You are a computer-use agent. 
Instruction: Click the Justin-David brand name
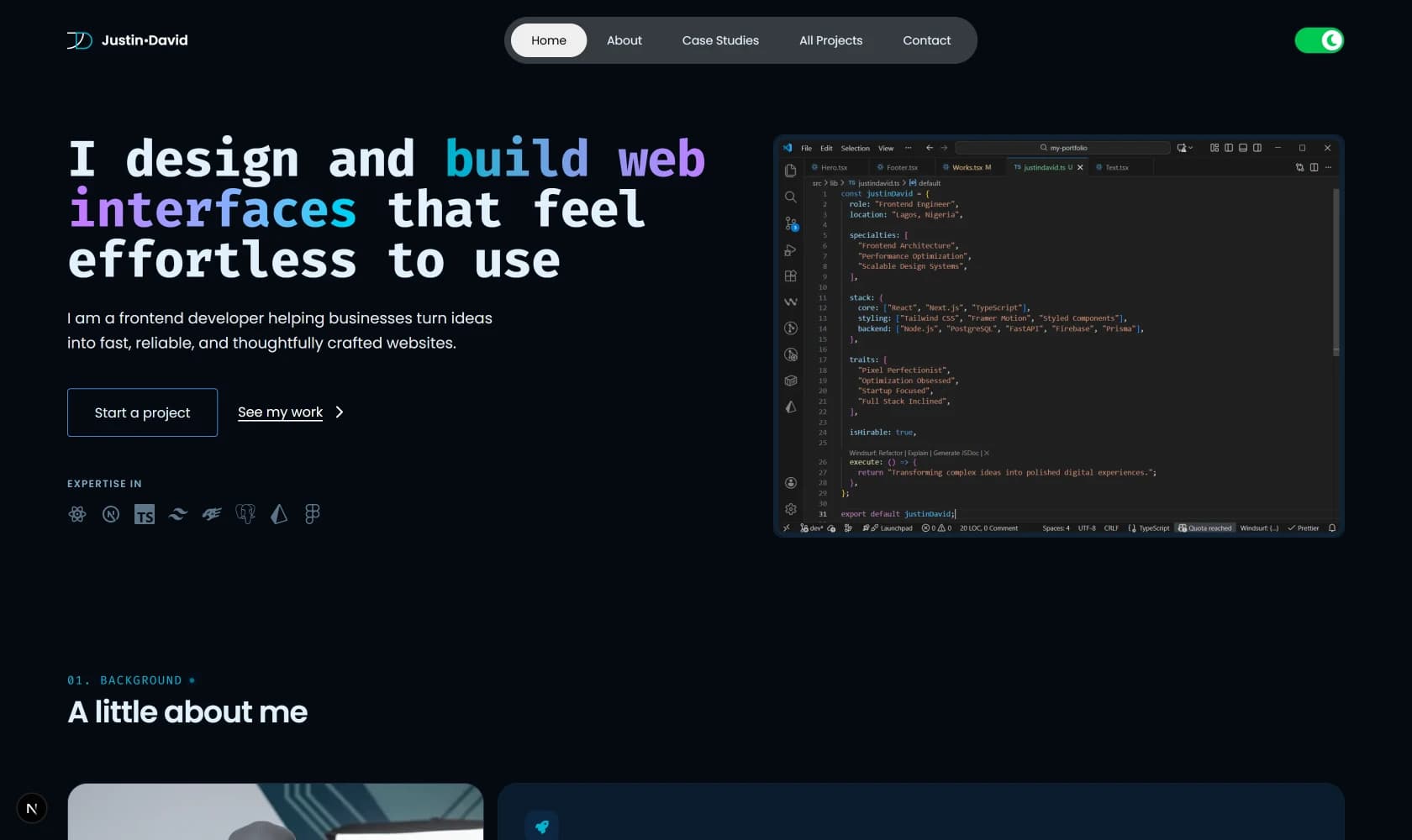point(145,40)
